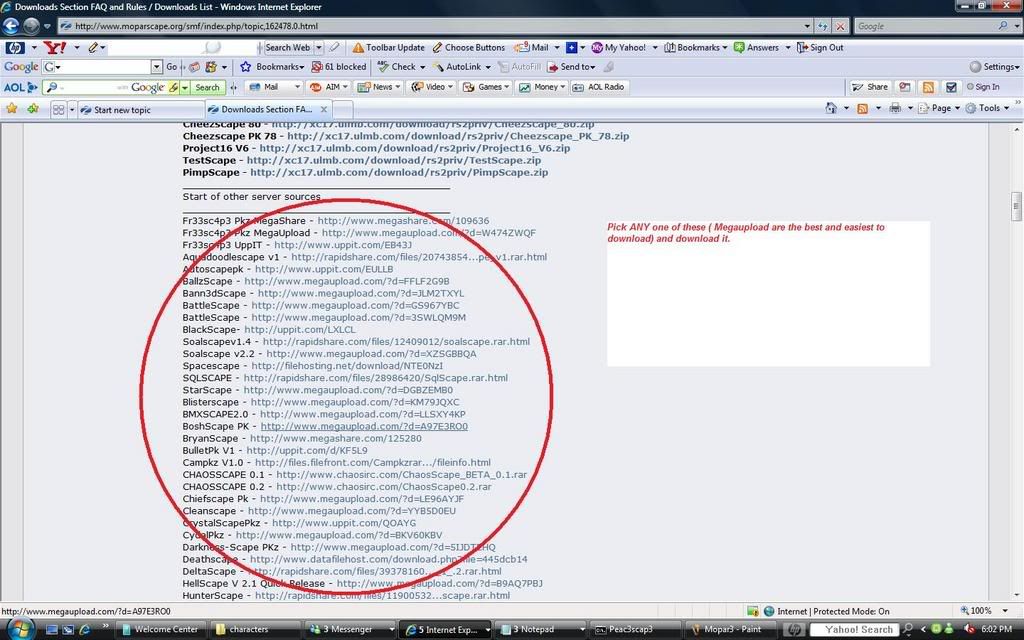Open the Page menu
1024x640 pixels.
click(939, 108)
